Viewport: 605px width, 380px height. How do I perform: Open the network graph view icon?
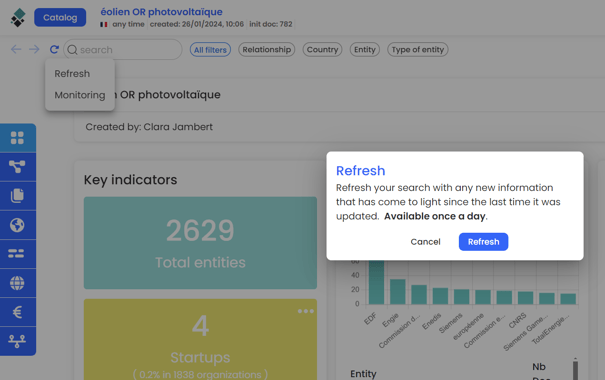17,167
